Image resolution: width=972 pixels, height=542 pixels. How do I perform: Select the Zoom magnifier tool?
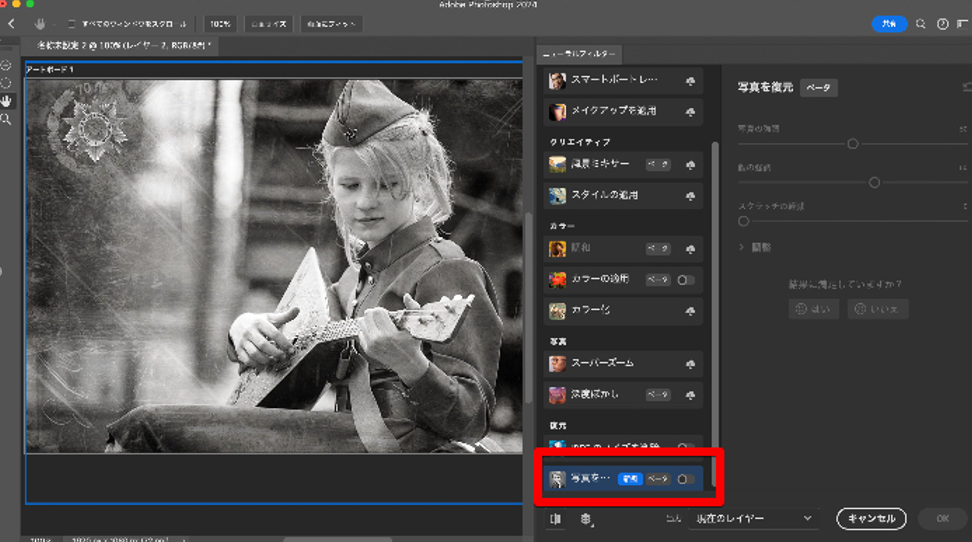pyautogui.click(x=6, y=119)
